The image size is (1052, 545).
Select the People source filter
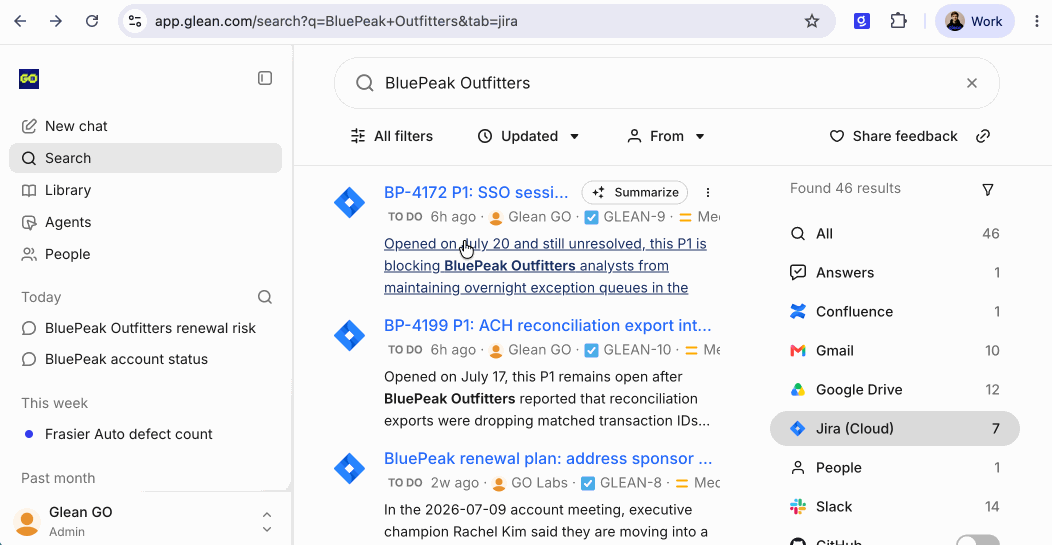[894, 467]
